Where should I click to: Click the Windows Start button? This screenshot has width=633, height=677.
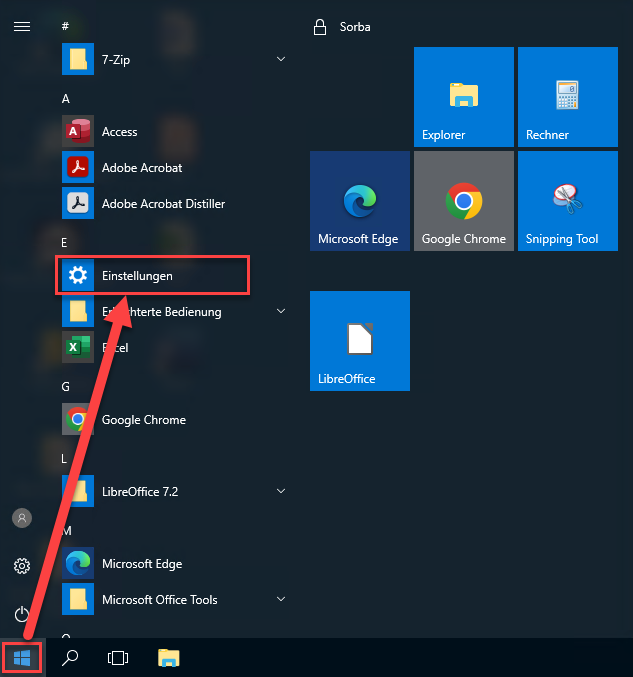(22, 658)
